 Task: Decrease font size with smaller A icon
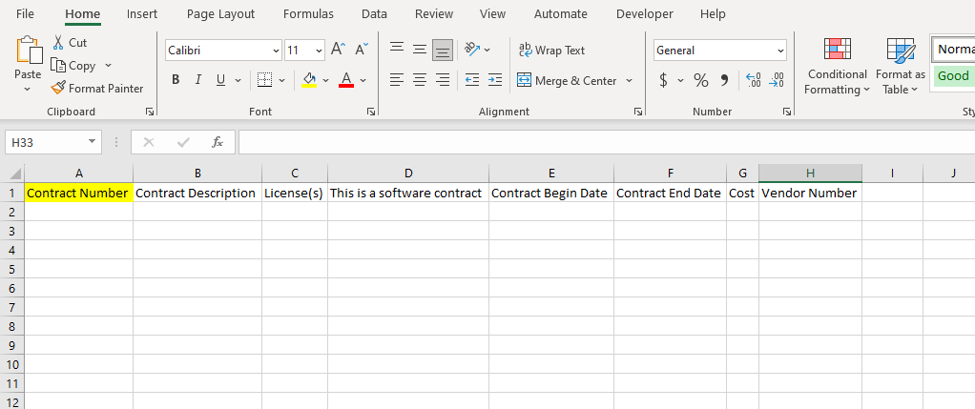(361, 50)
